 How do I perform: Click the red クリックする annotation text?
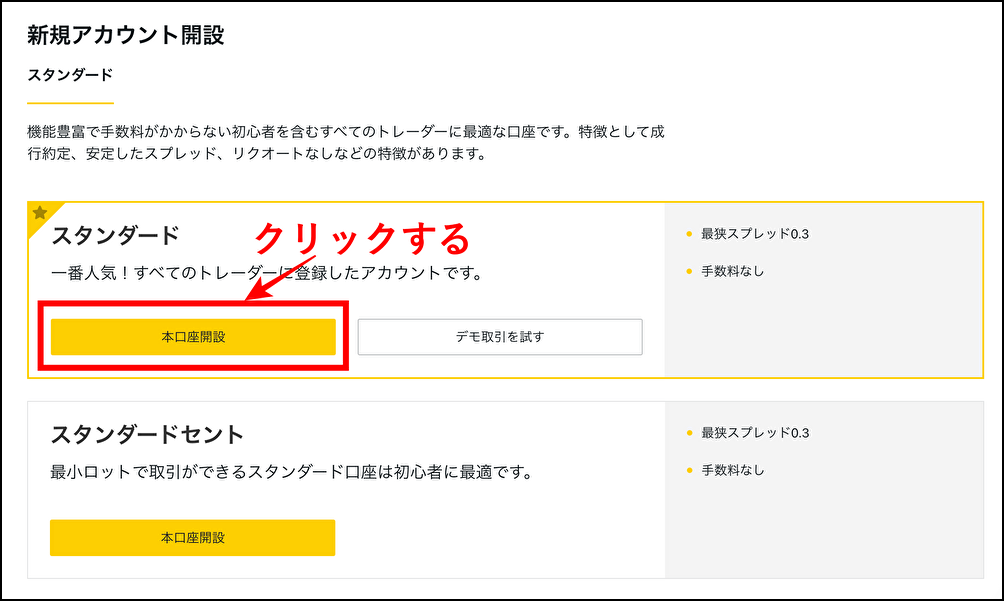click(366, 238)
